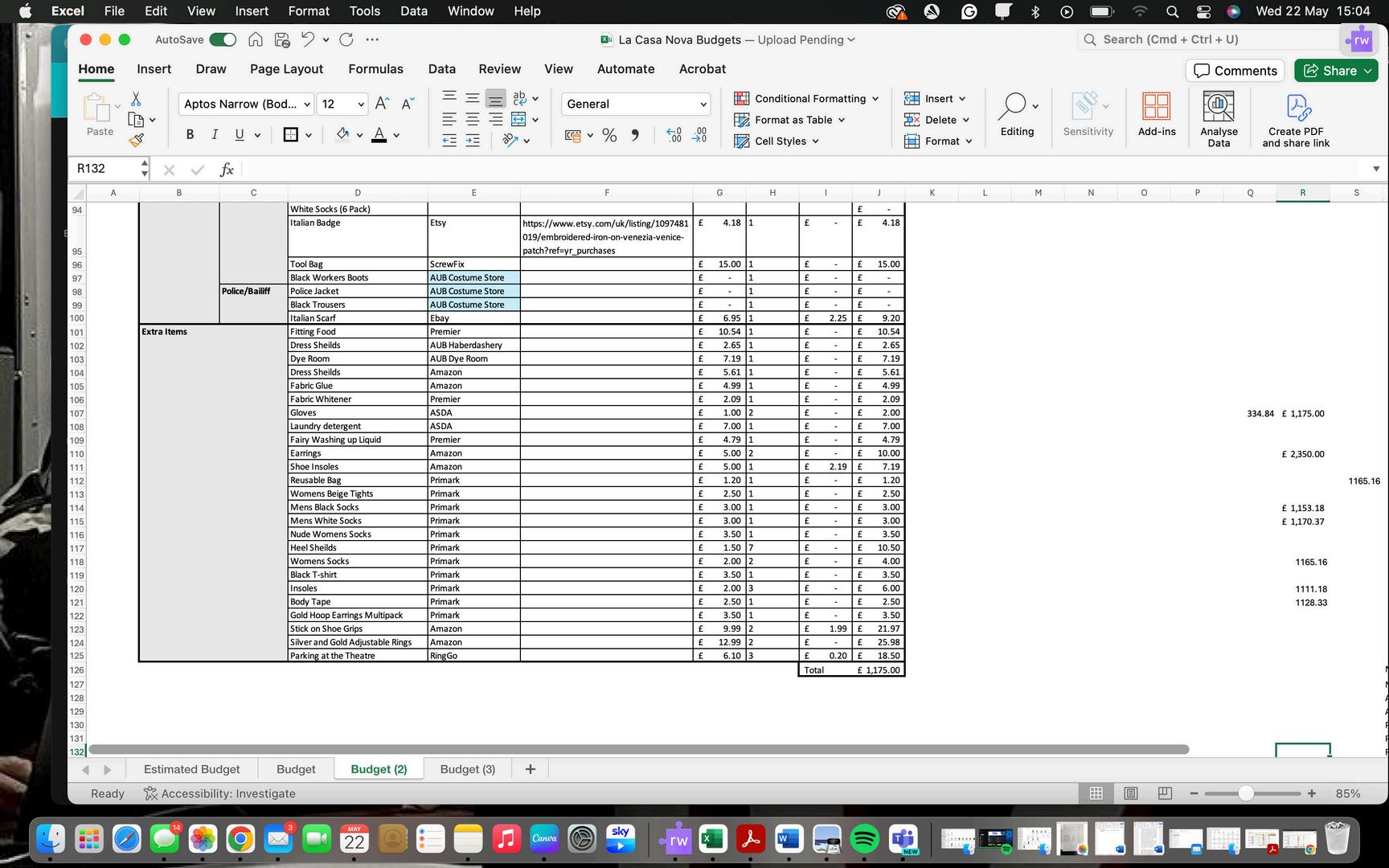Screen dimensions: 1389x868
Task: Toggle top vertical alignment
Action: [x=449, y=98]
